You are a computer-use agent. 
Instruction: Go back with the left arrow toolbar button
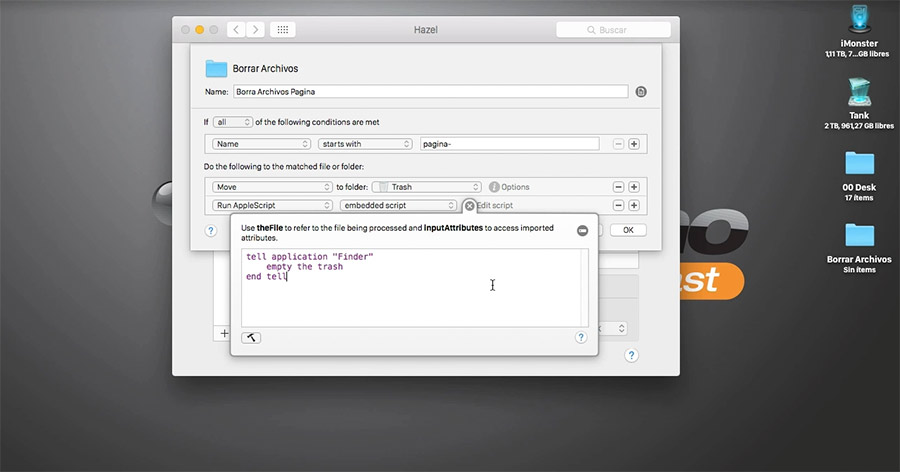click(236, 29)
